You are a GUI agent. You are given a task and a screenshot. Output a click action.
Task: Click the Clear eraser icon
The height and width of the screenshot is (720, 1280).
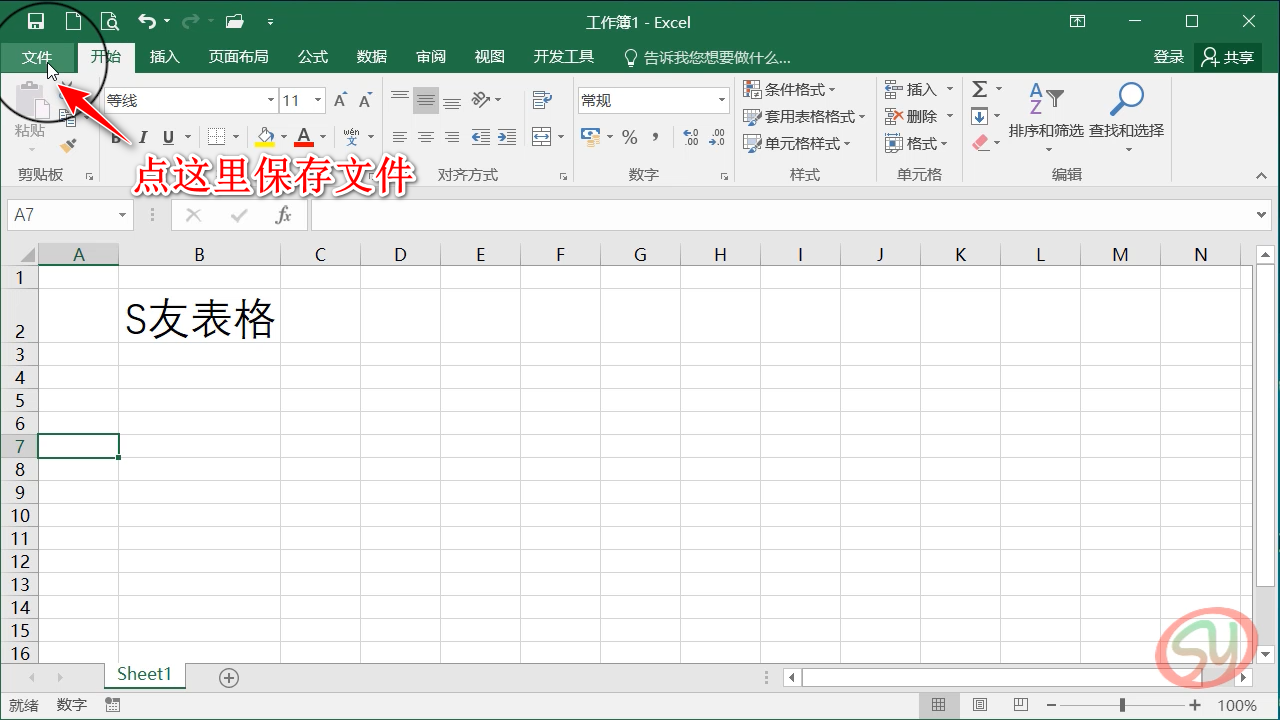point(980,143)
